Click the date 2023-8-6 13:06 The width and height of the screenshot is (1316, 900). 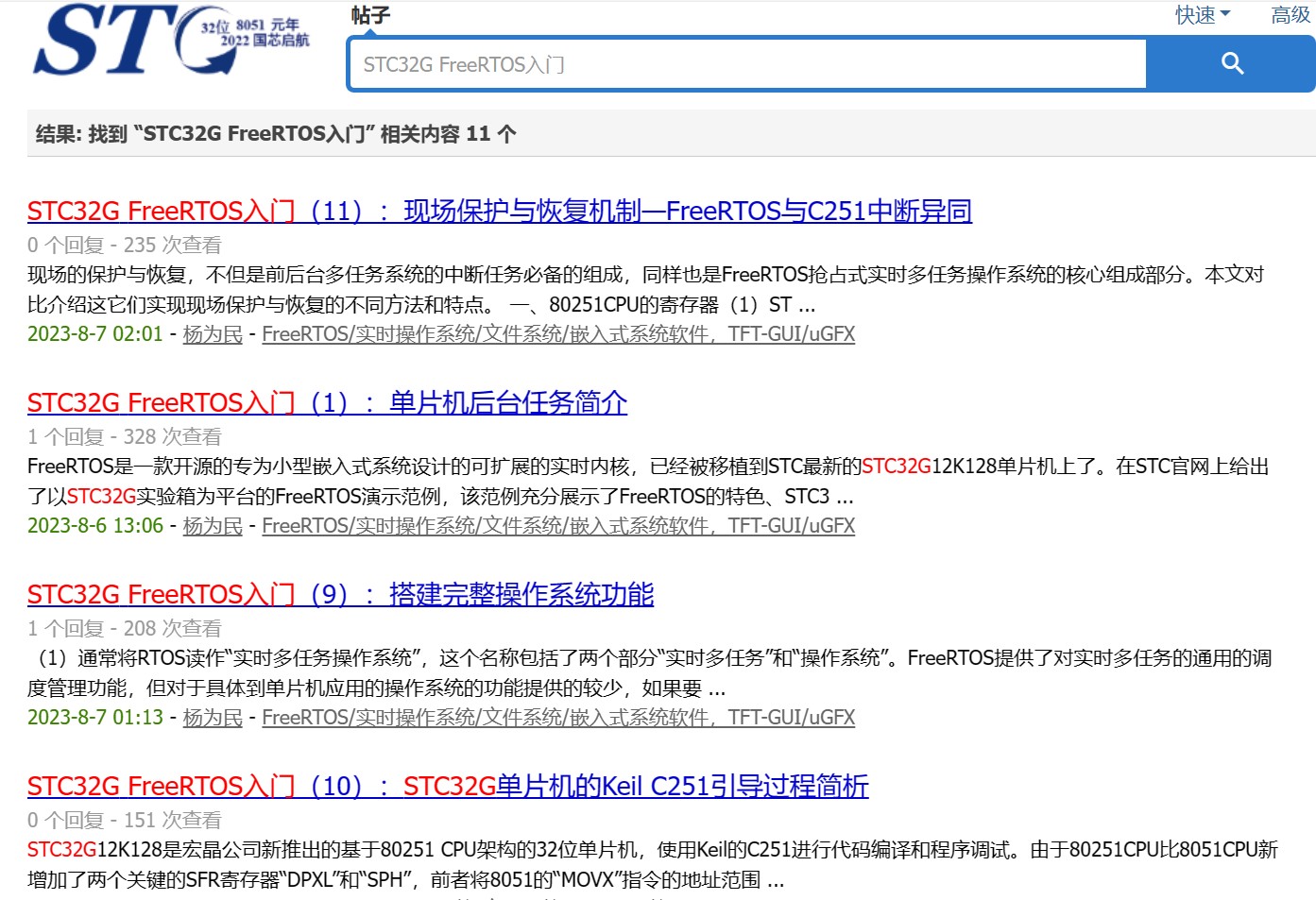[x=95, y=526]
